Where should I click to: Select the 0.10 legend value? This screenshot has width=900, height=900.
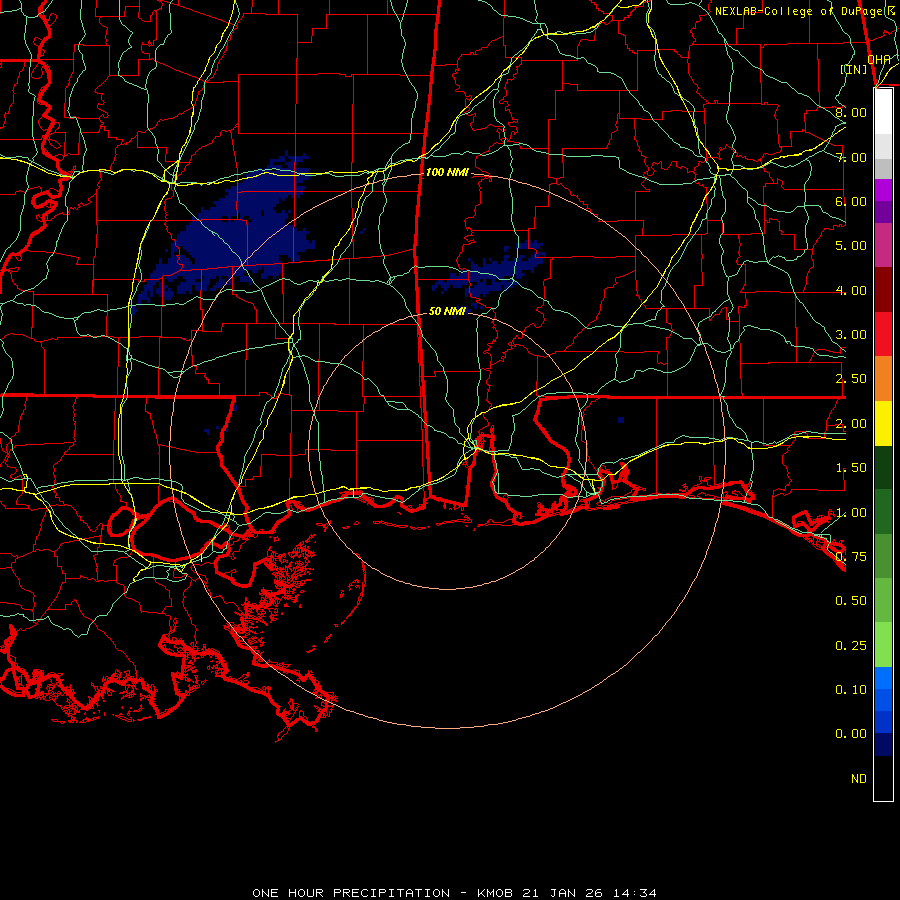coord(851,690)
